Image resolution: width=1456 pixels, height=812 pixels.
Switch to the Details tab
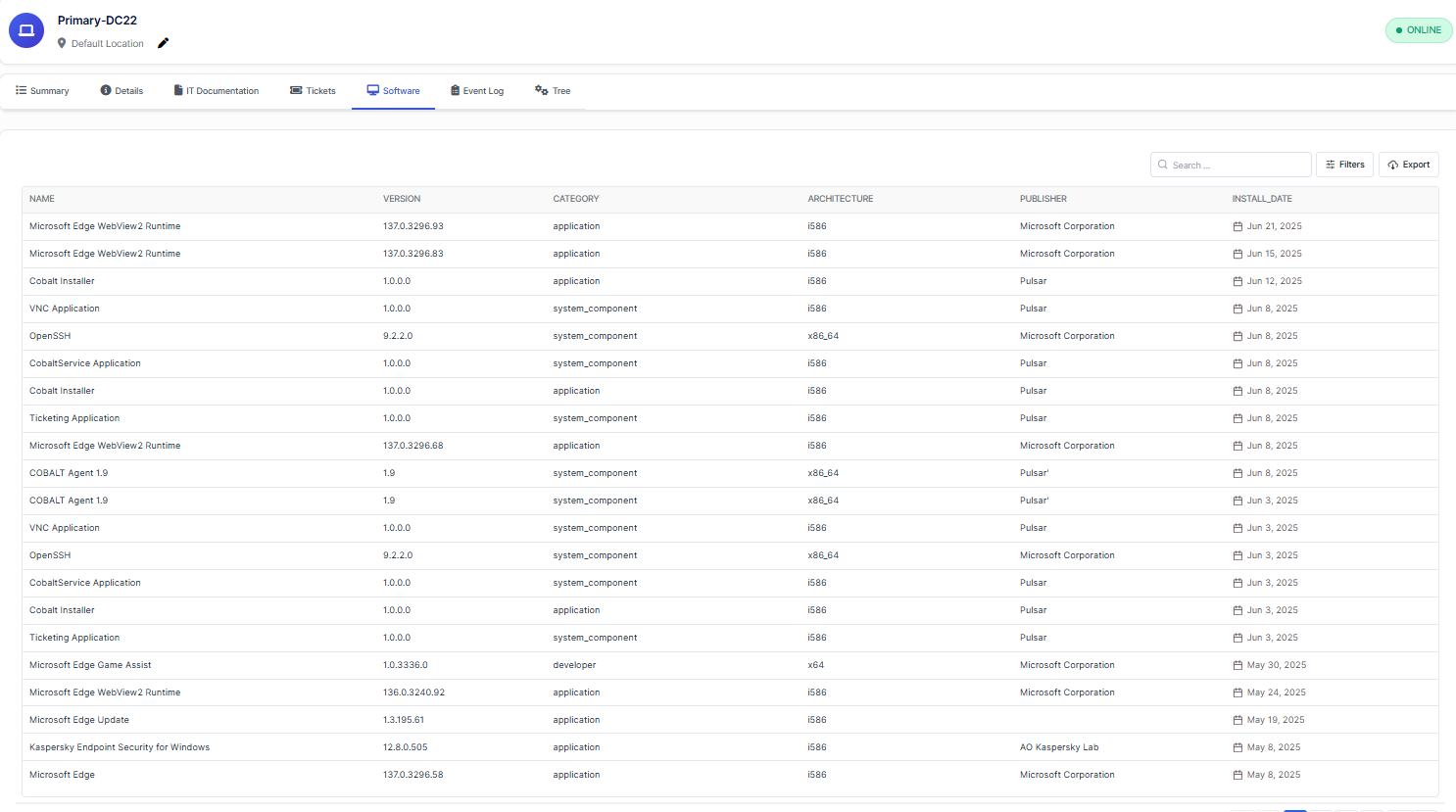[121, 91]
